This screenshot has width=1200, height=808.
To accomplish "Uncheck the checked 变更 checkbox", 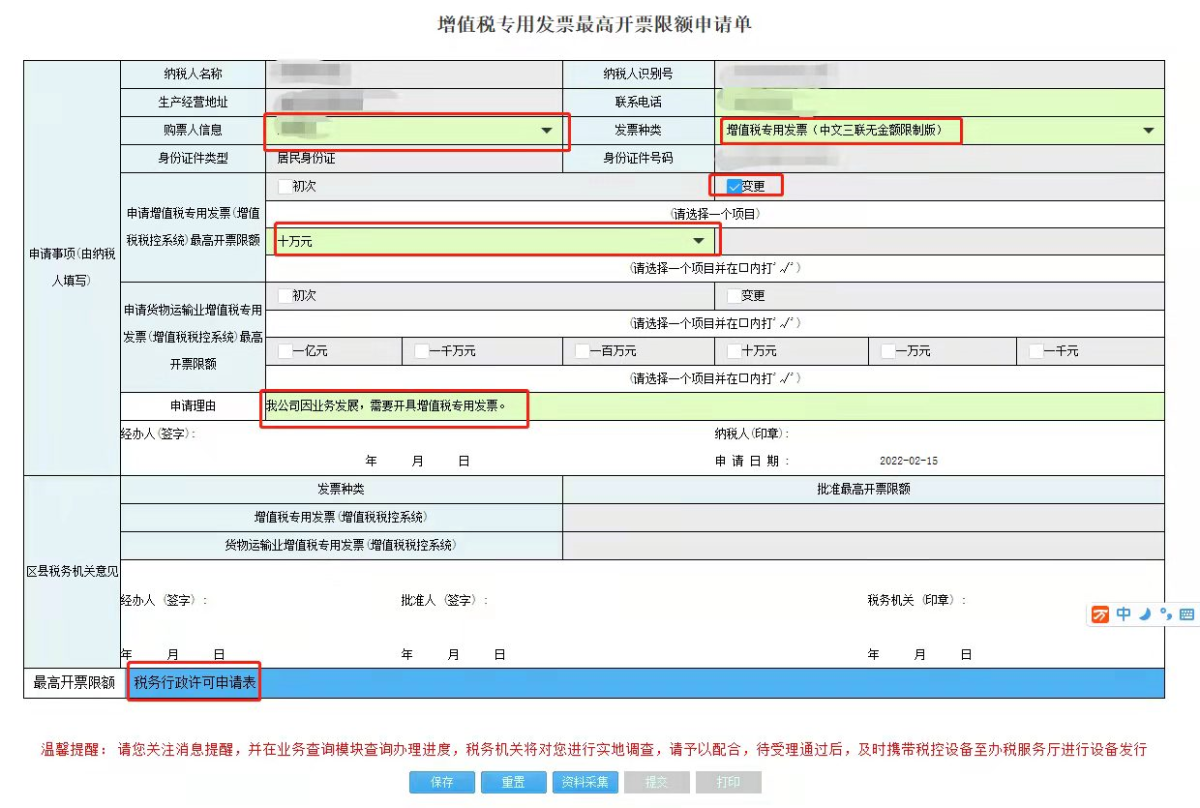I will (x=734, y=186).
